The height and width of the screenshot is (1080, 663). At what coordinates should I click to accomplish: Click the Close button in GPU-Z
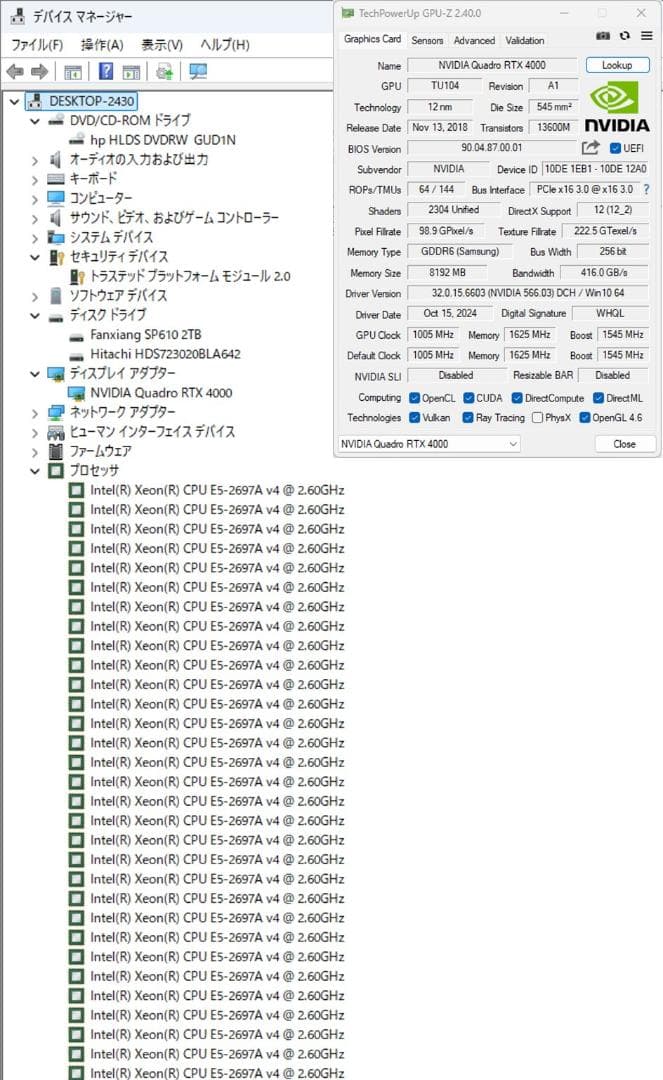click(624, 444)
